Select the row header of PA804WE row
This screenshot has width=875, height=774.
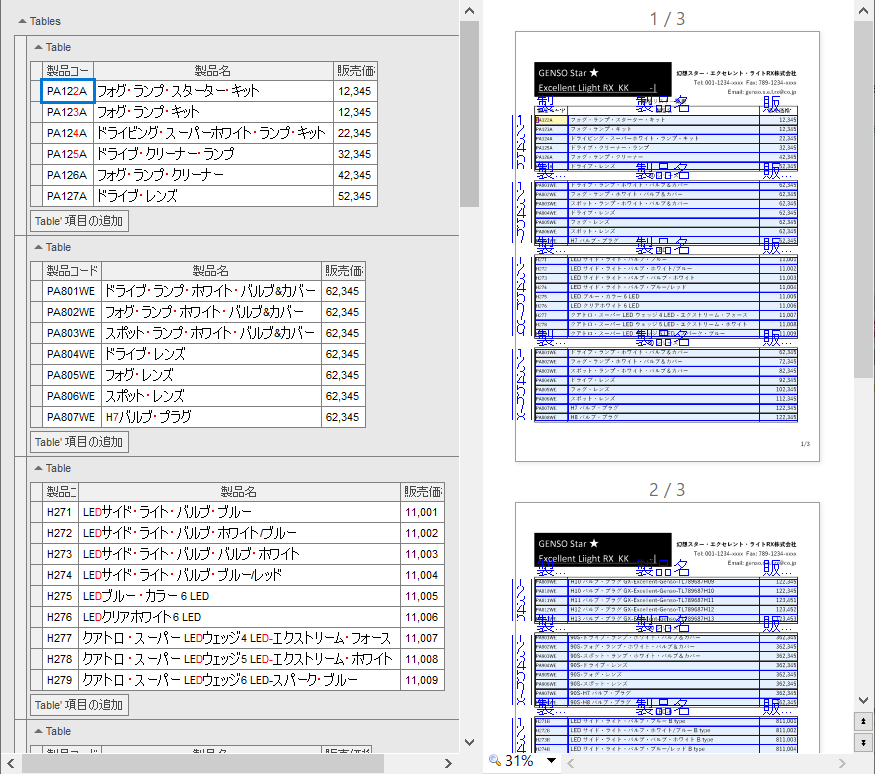pyautogui.click(x=36, y=354)
